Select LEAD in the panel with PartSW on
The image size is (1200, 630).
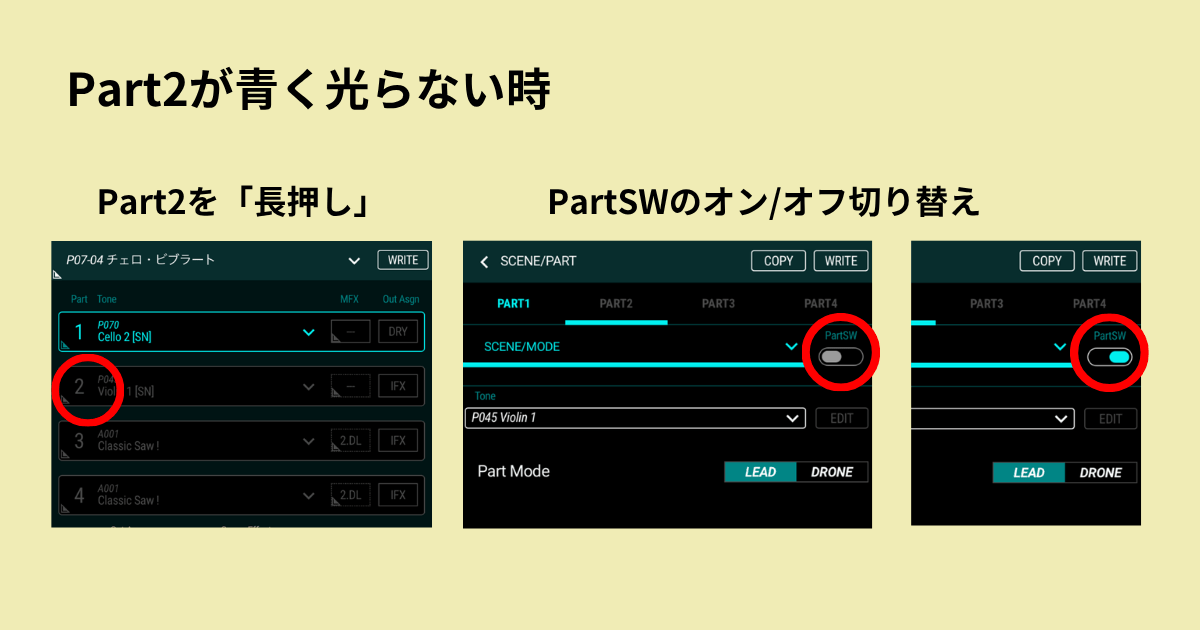click(1029, 472)
